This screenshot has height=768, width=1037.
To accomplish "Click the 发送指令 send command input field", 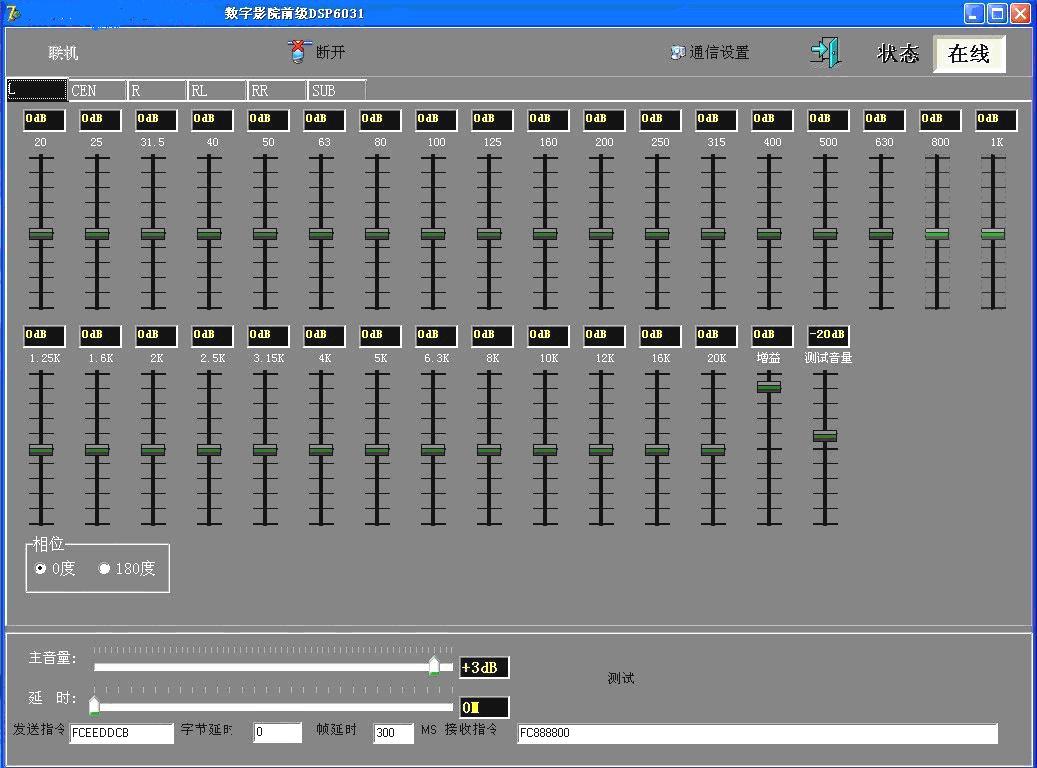I will 121,733.
